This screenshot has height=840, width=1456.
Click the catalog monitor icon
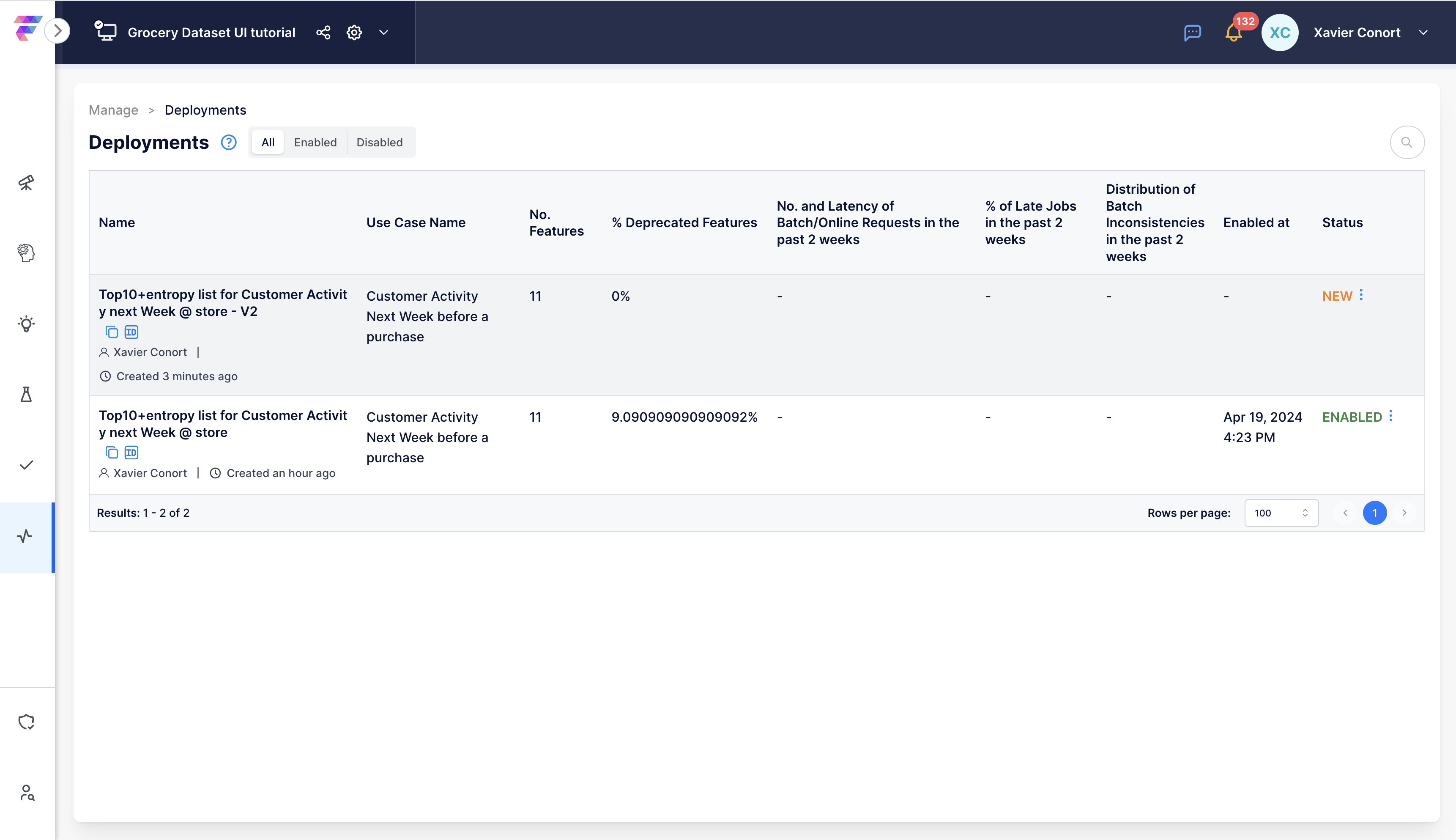click(x=106, y=31)
